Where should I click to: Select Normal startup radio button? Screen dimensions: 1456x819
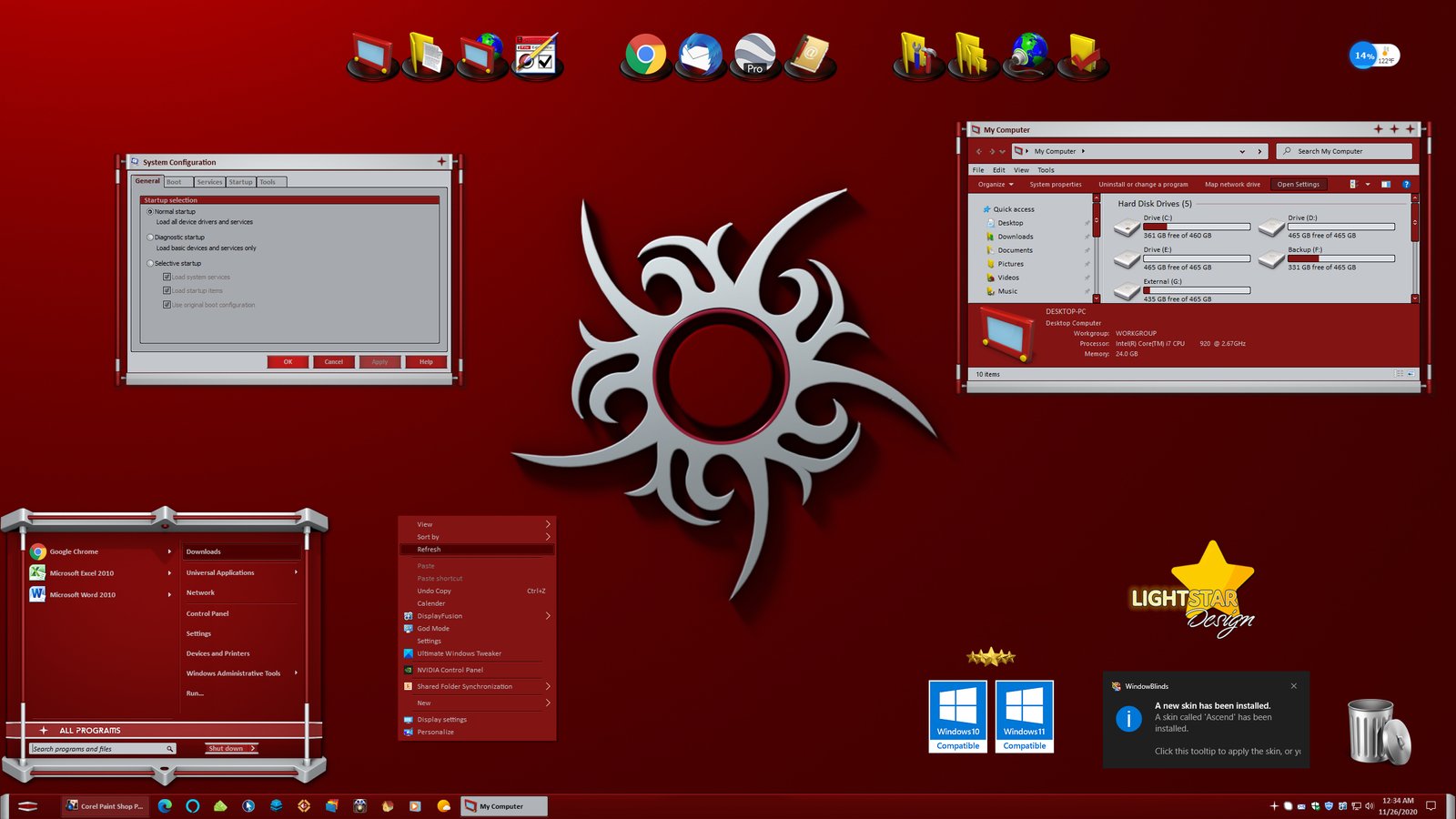point(150,211)
